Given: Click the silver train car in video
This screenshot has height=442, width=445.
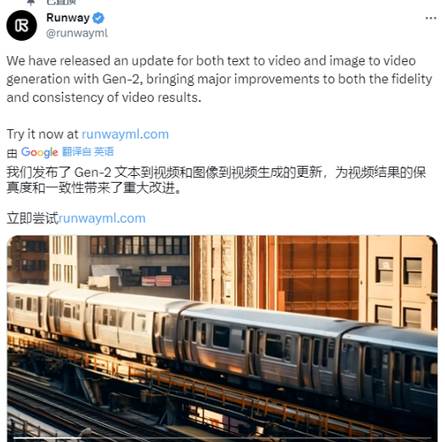Looking at the screenshot, I should pyautogui.click(x=260, y=348).
